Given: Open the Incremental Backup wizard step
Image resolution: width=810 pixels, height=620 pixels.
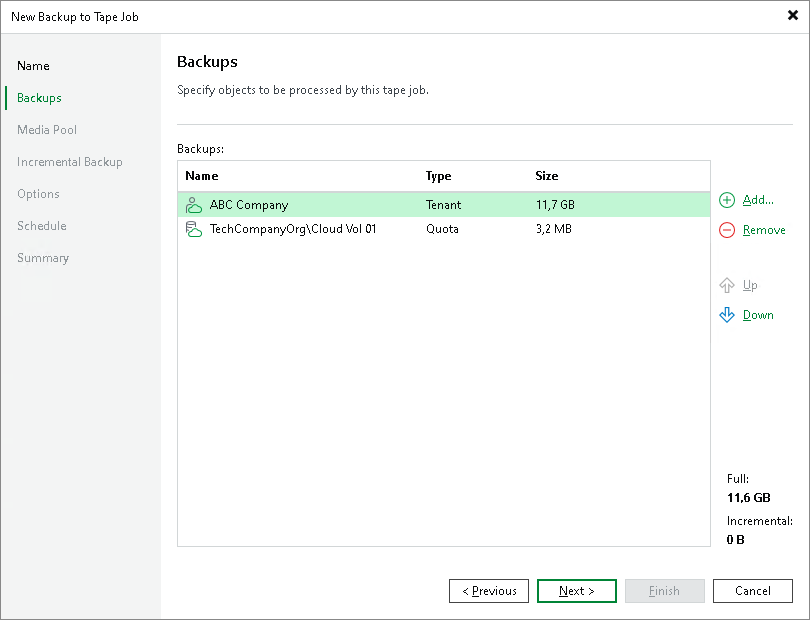Looking at the screenshot, I should coord(70,162).
